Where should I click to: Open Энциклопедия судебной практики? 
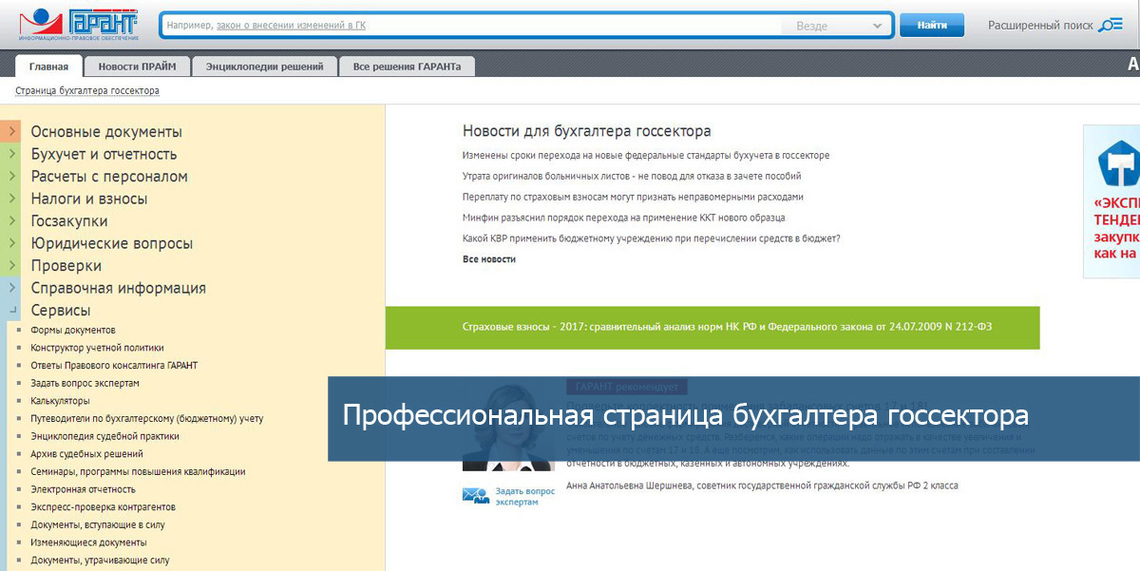coord(105,436)
